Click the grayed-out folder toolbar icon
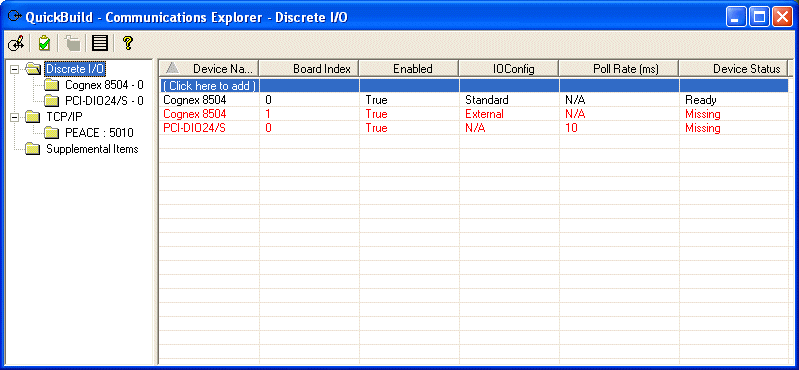Image resolution: width=799 pixels, height=370 pixels. tap(72, 43)
